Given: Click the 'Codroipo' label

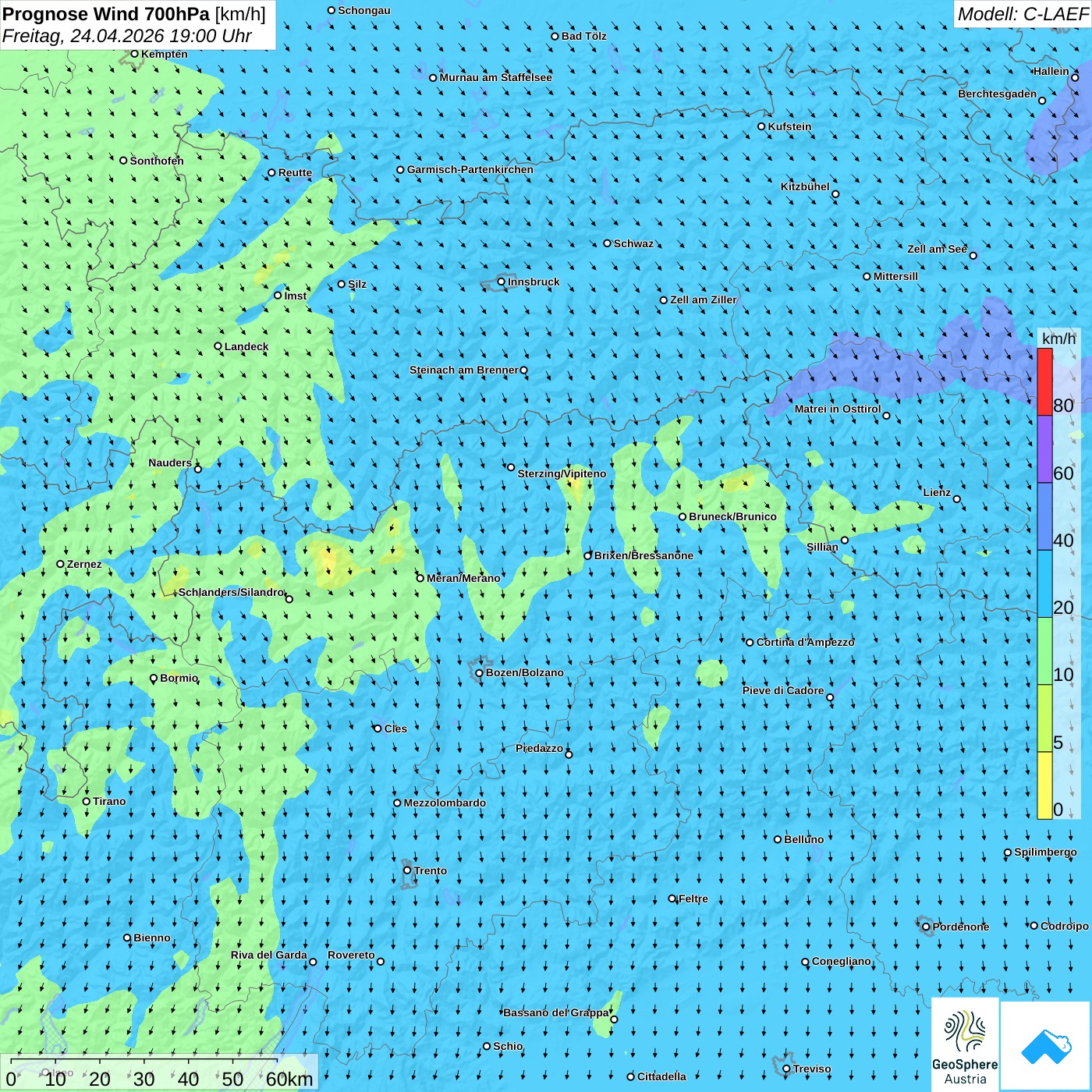Looking at the screenshot, I should (1065, 926).
